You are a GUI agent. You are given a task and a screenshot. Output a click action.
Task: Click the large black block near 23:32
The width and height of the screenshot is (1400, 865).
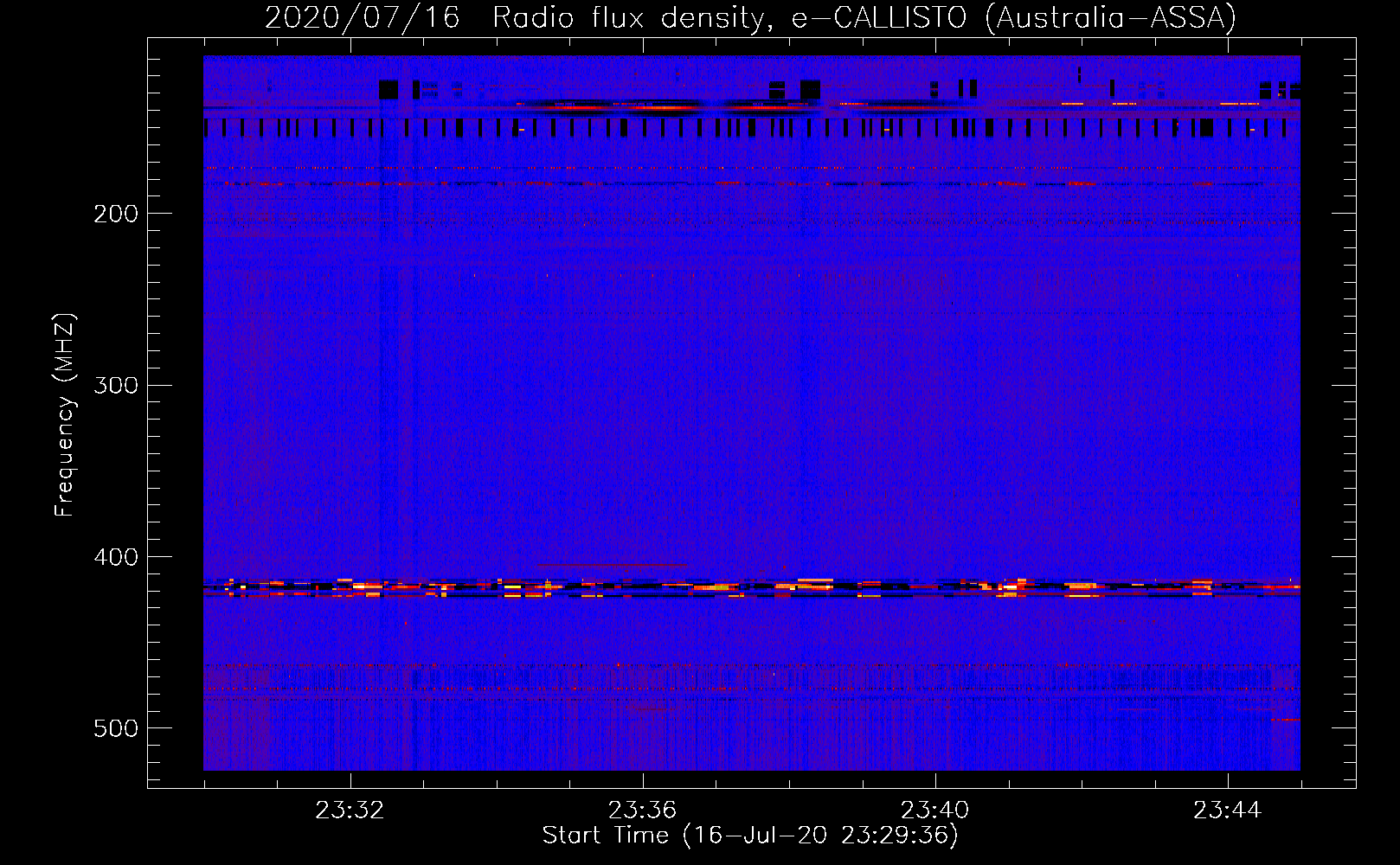[389, 89]
